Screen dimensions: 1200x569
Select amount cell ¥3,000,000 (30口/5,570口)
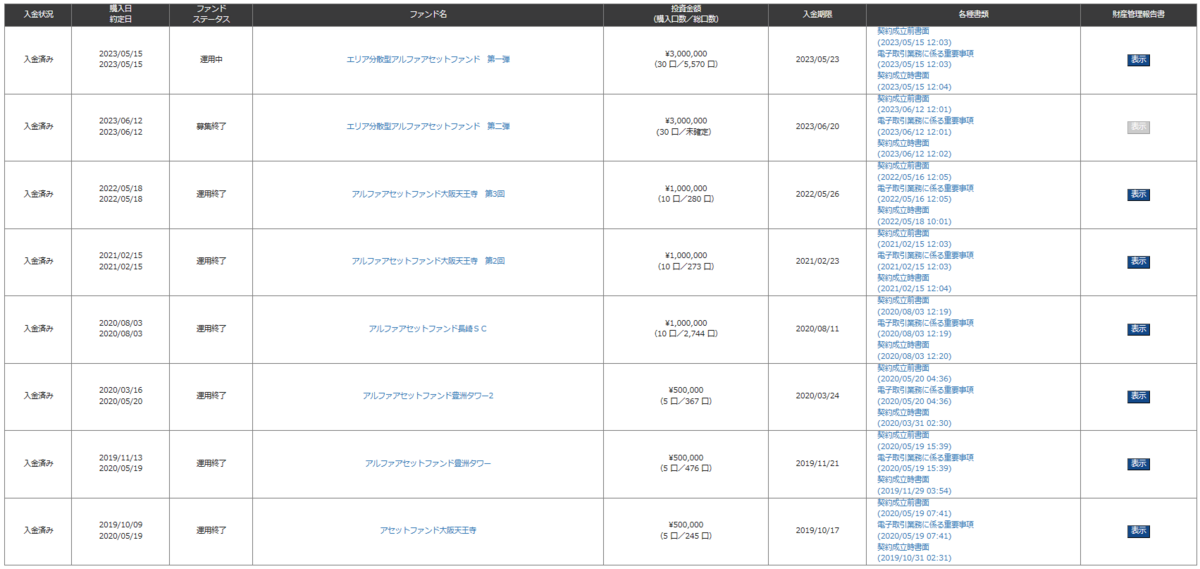tap(686, 60)
